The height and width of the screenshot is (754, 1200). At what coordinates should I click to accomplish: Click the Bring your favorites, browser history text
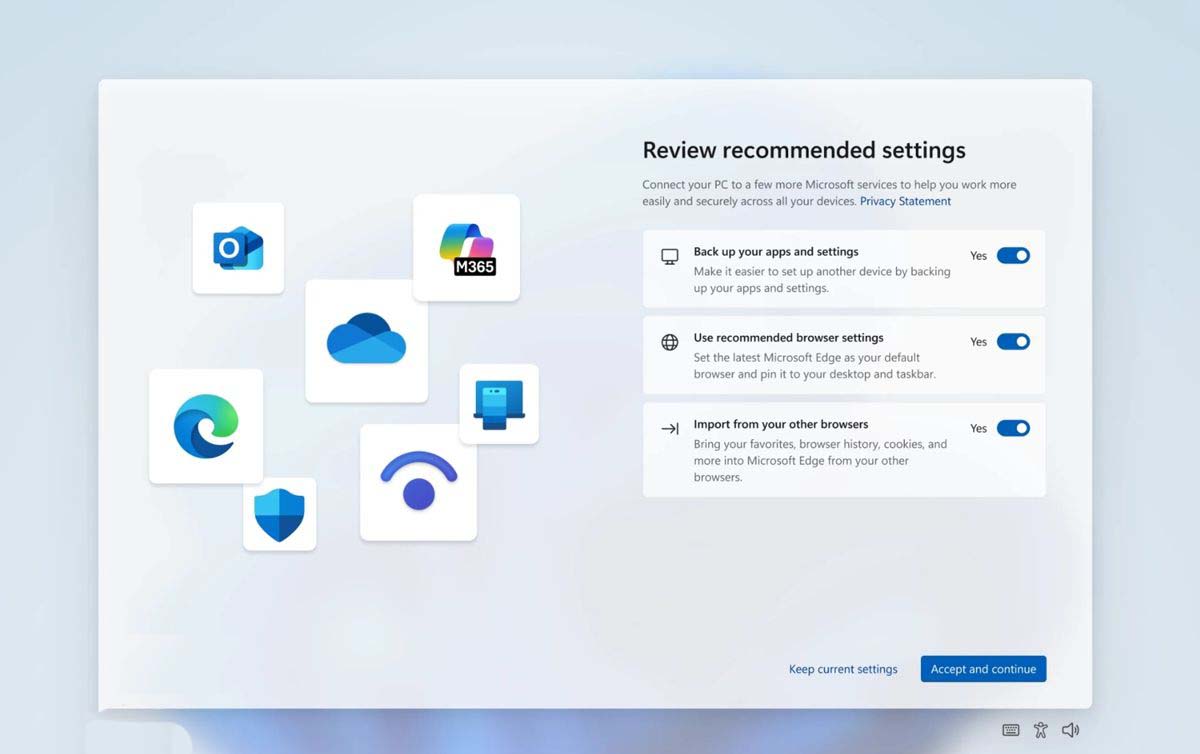point(820,460)
